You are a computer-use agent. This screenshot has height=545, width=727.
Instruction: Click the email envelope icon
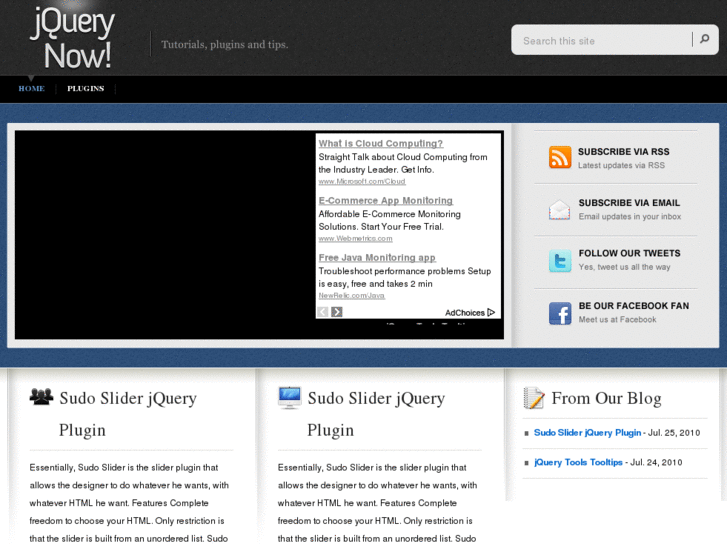(x=560, y=210)
